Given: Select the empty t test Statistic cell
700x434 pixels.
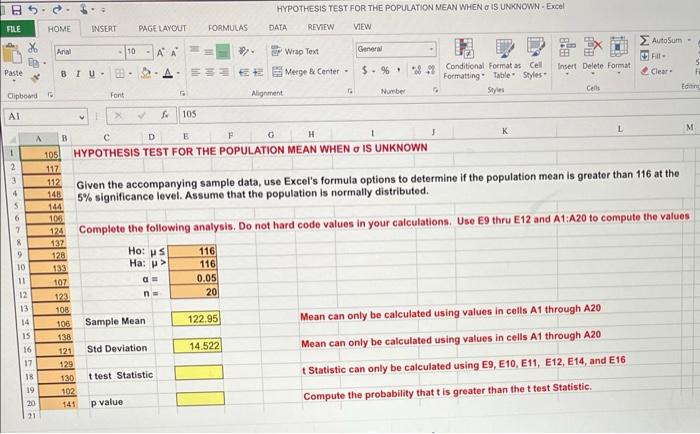Looking at the screenshot, I should click(199, 372).
